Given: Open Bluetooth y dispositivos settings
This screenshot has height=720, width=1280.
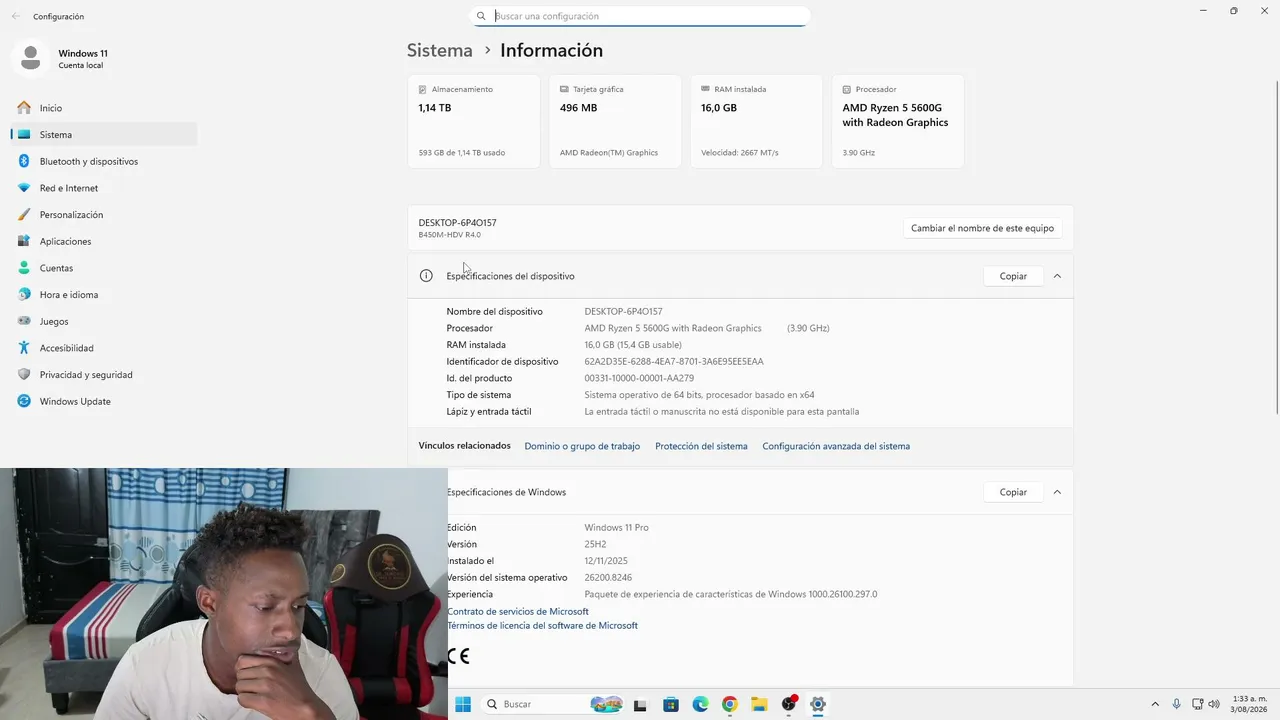Looking at the screenshot, I should (104, 161).
